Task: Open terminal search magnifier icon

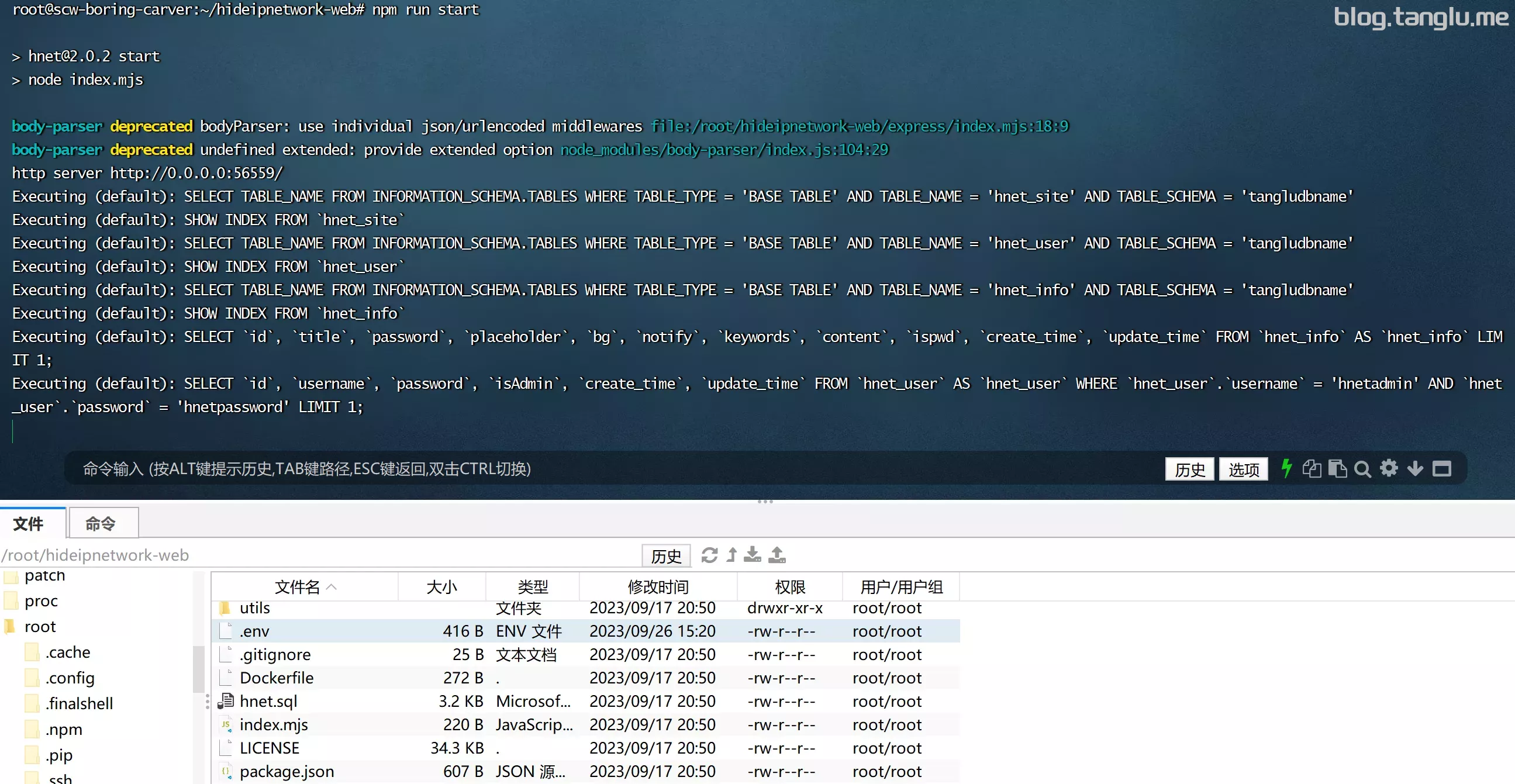Action: tap(1362, 469)
